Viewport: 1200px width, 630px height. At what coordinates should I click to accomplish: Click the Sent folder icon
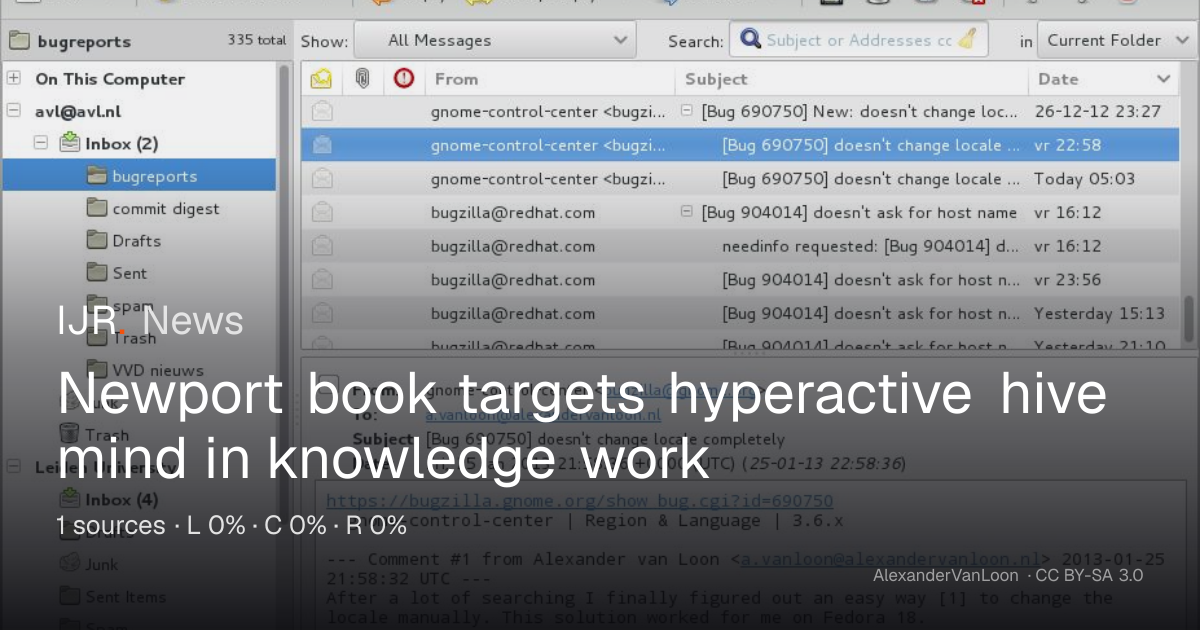pos(96,272)
